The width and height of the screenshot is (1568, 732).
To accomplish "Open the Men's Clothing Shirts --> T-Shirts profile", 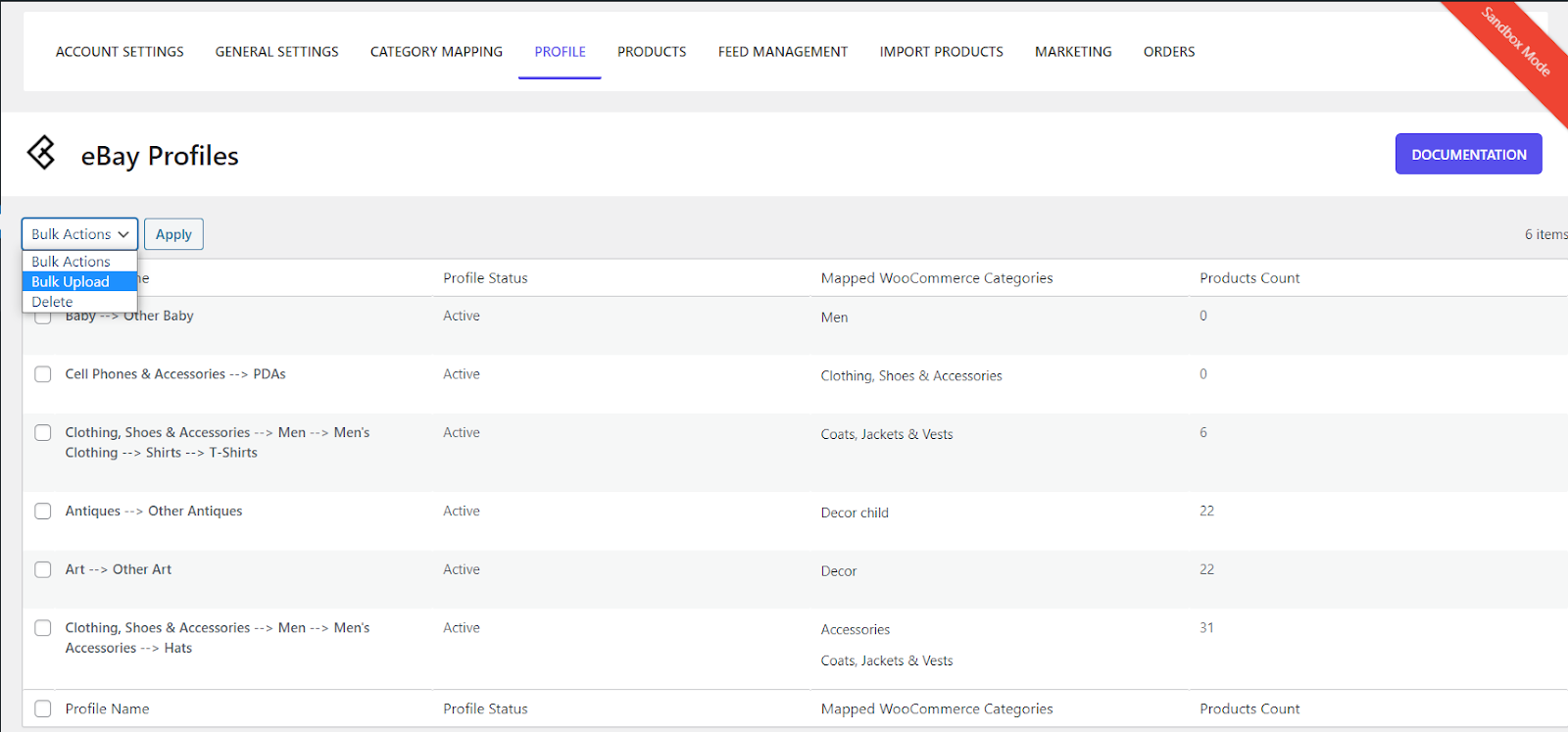I will point(218,443).
